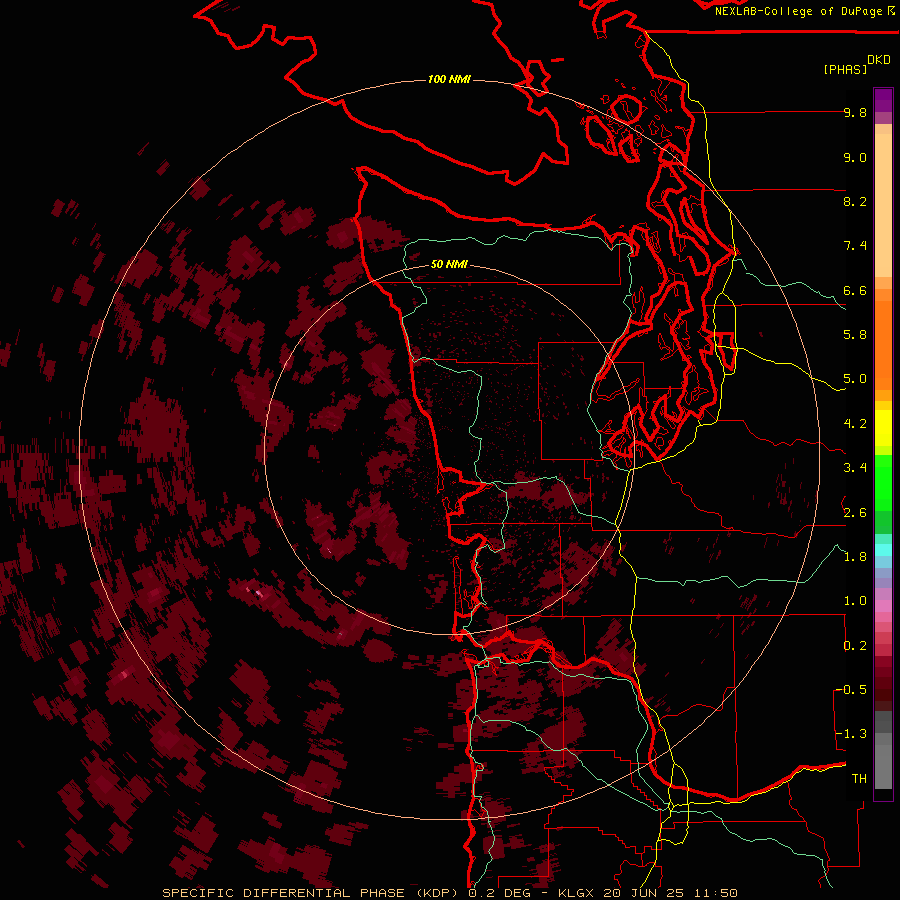Click the TH threshold label on the scale
The width and height of the screenshot is (900, 900).
pos(859,779)
